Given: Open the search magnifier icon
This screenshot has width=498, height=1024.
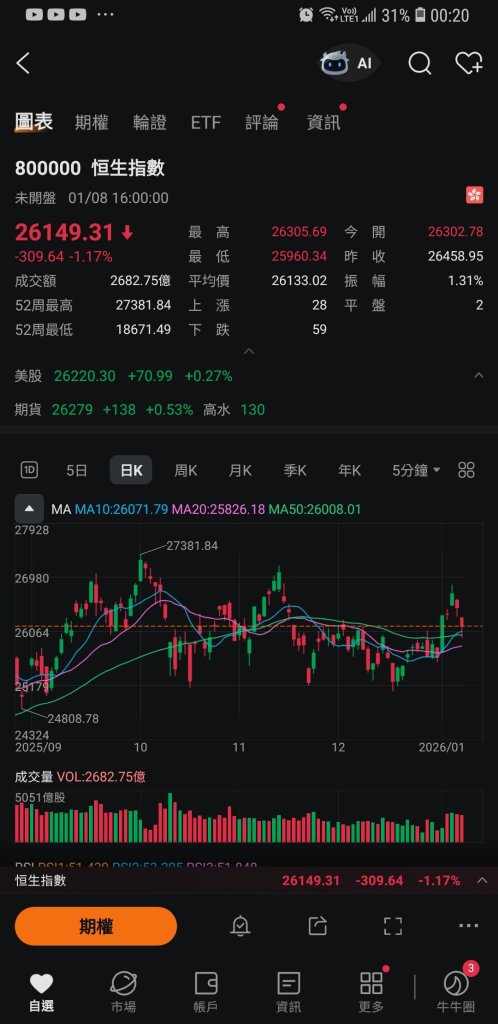Looking at the screenshot, I should 420,63.
